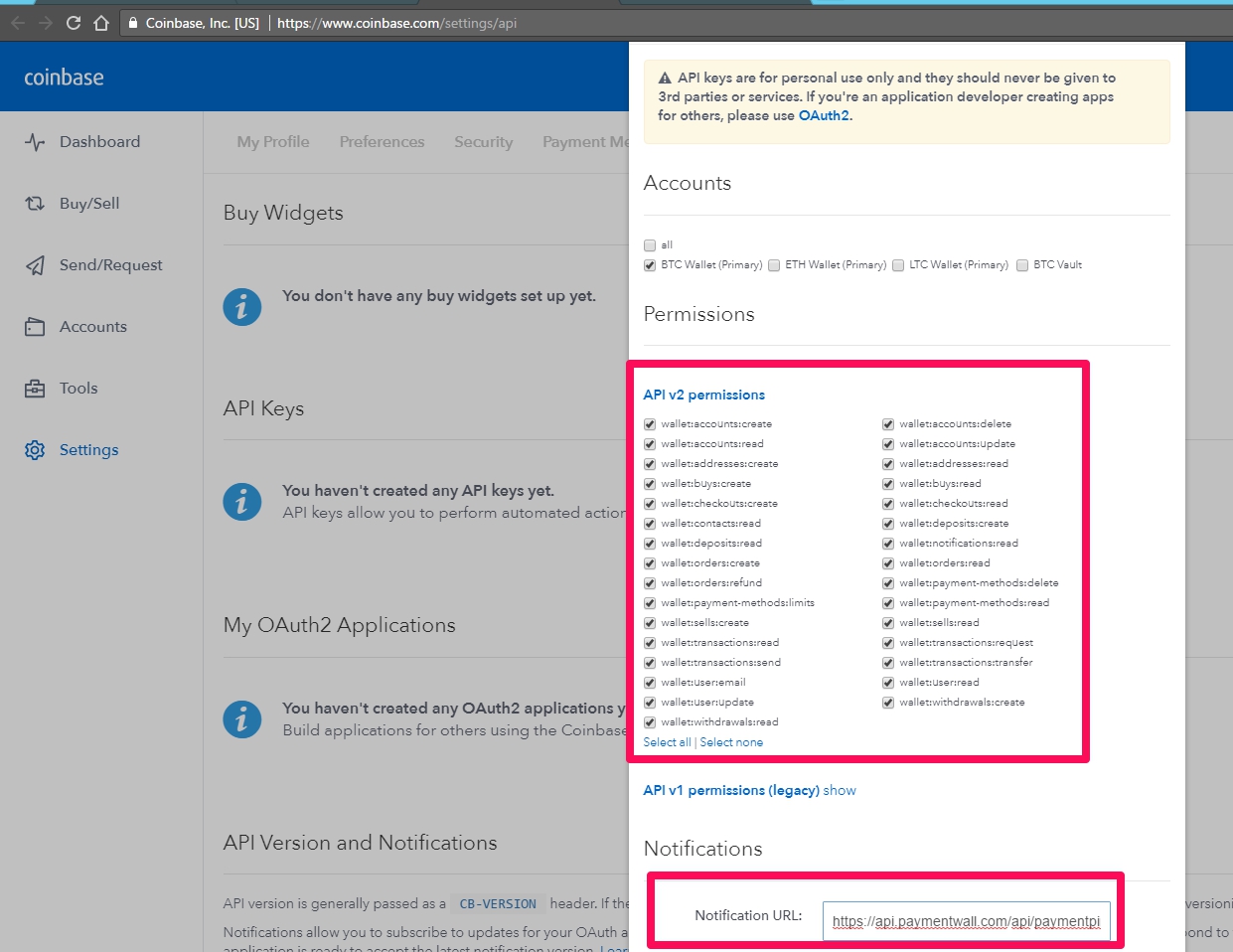The height and width of the screenshot is (952, 1233).
Task: Click the API v1 permissions (legacy) link
Action: click(x=731, y=791)
